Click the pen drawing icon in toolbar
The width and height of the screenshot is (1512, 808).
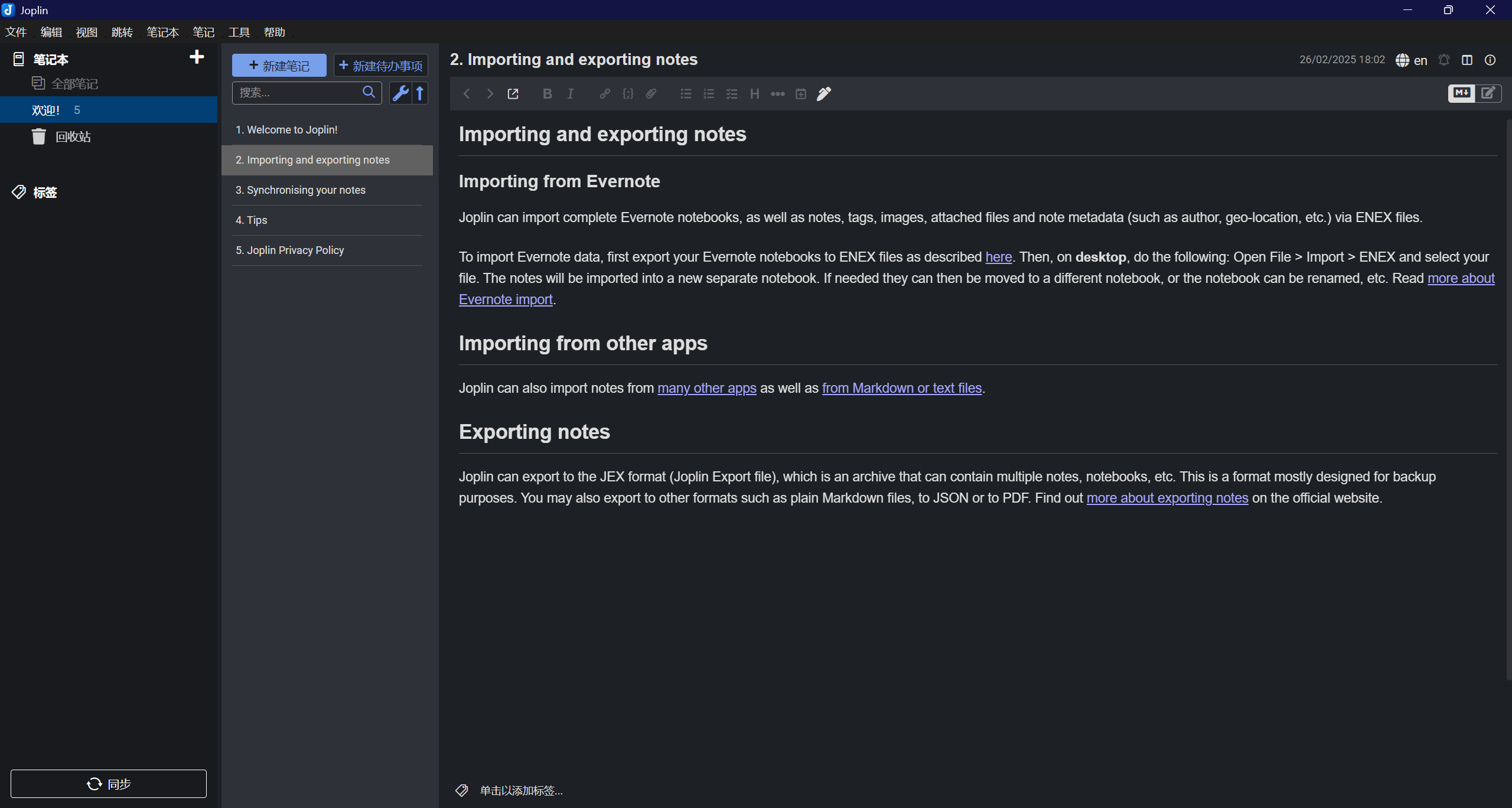tap(823, 93)
